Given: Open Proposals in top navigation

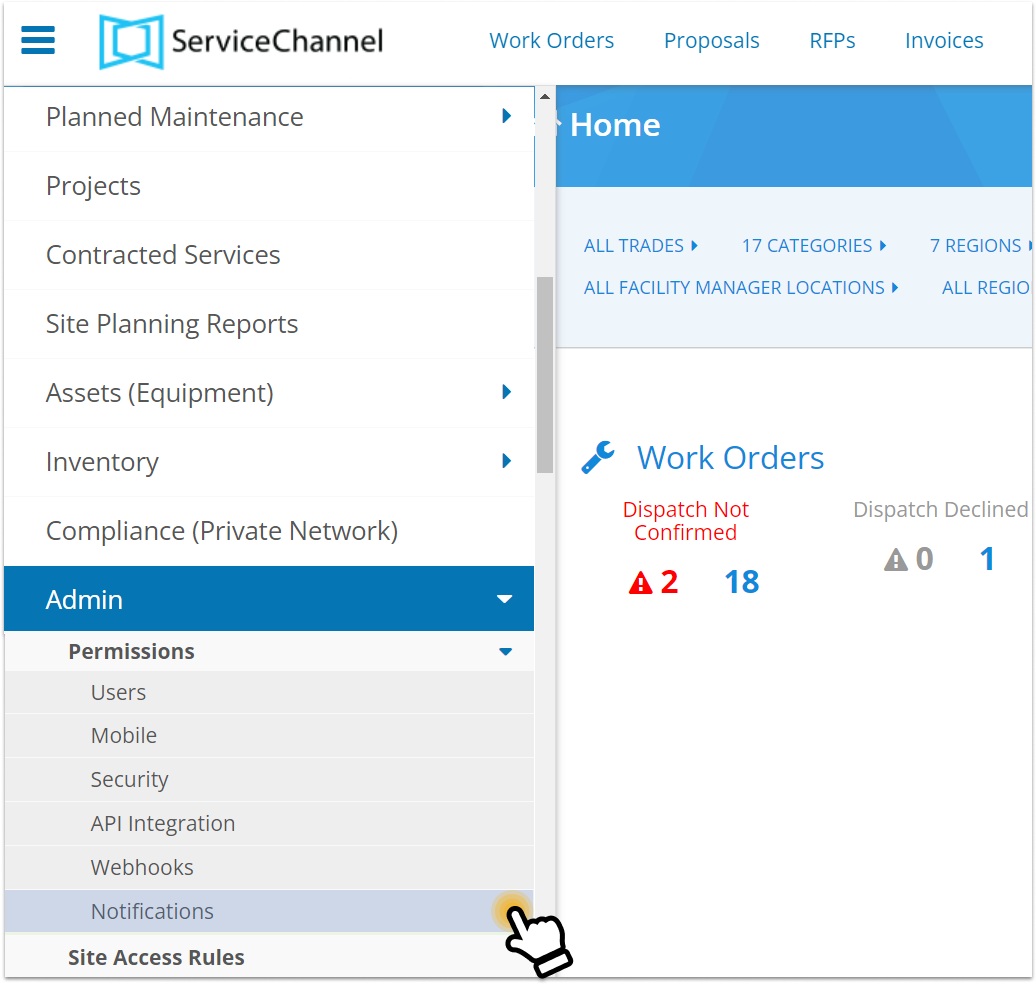Looking at the screenshot, I should [712, 40].
